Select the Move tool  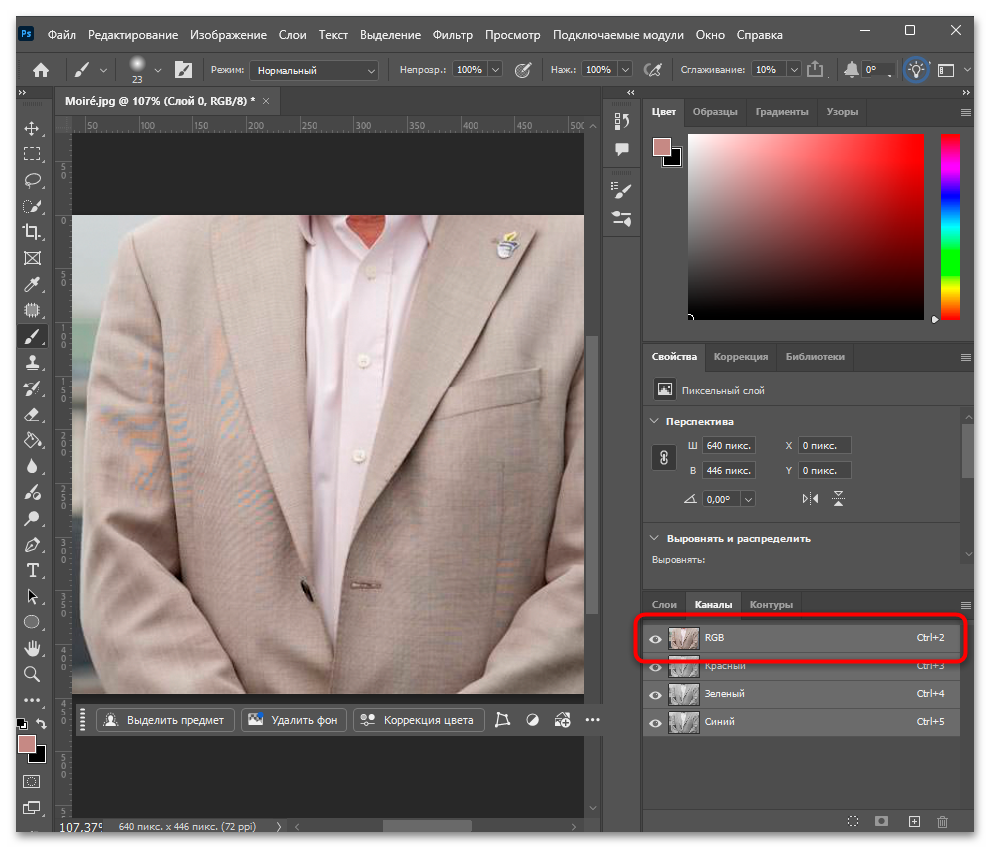32,129
